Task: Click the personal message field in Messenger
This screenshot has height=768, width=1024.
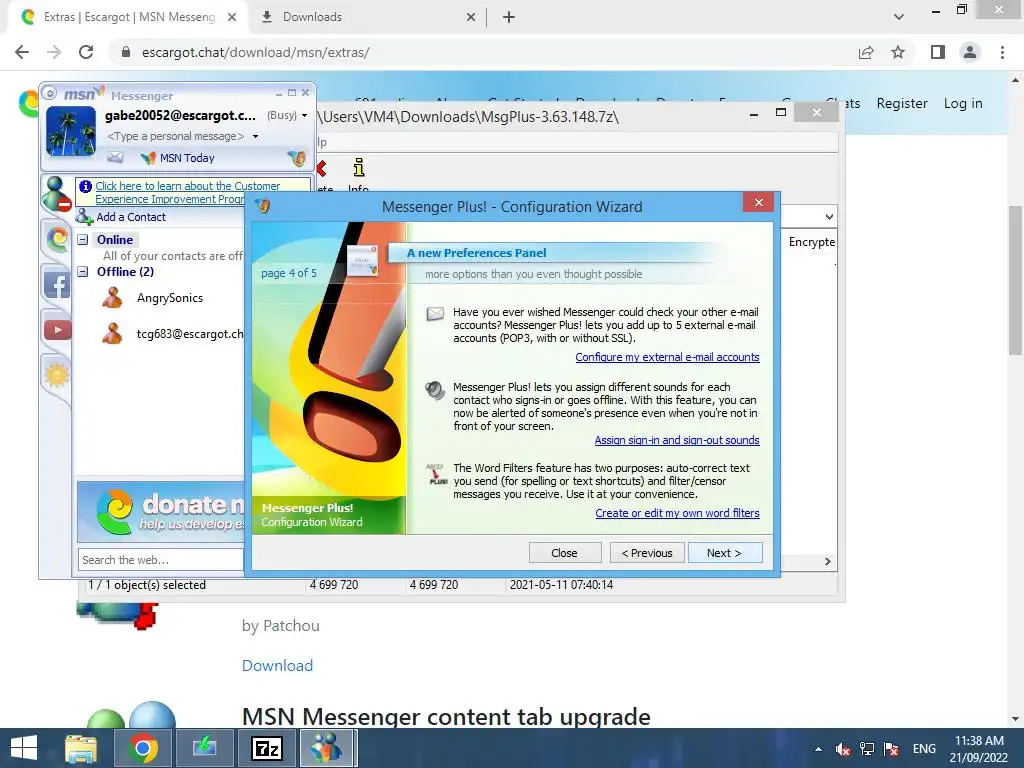Action: coord(176,136)
